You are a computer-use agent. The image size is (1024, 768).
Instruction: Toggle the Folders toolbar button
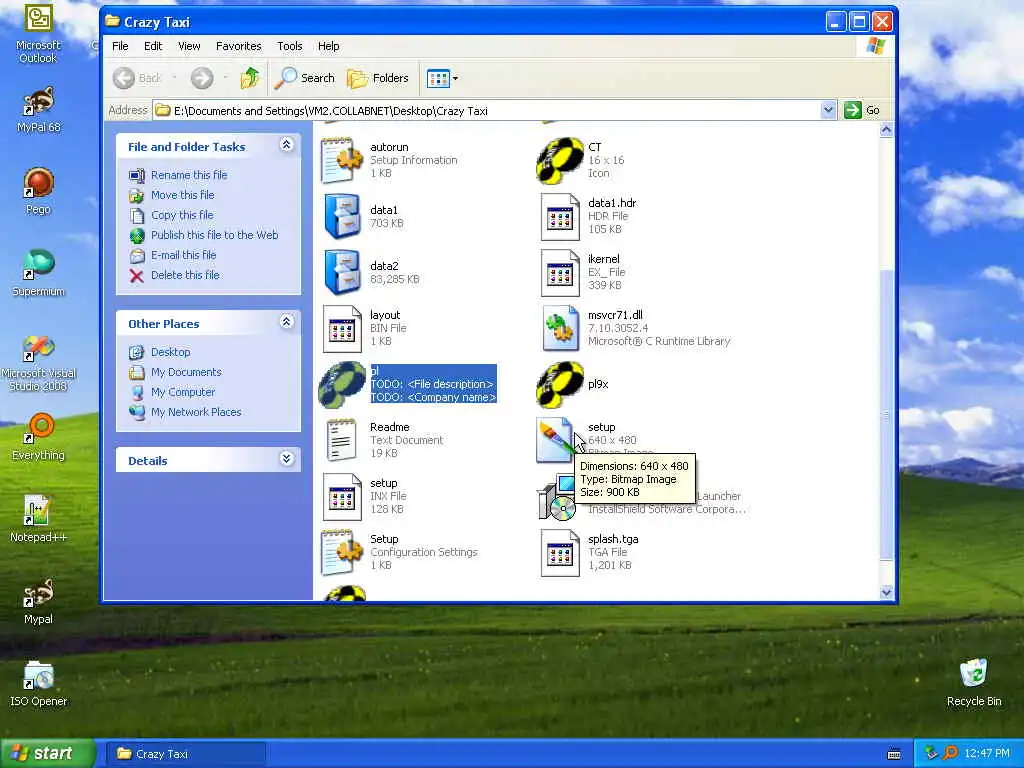[377, 78]
